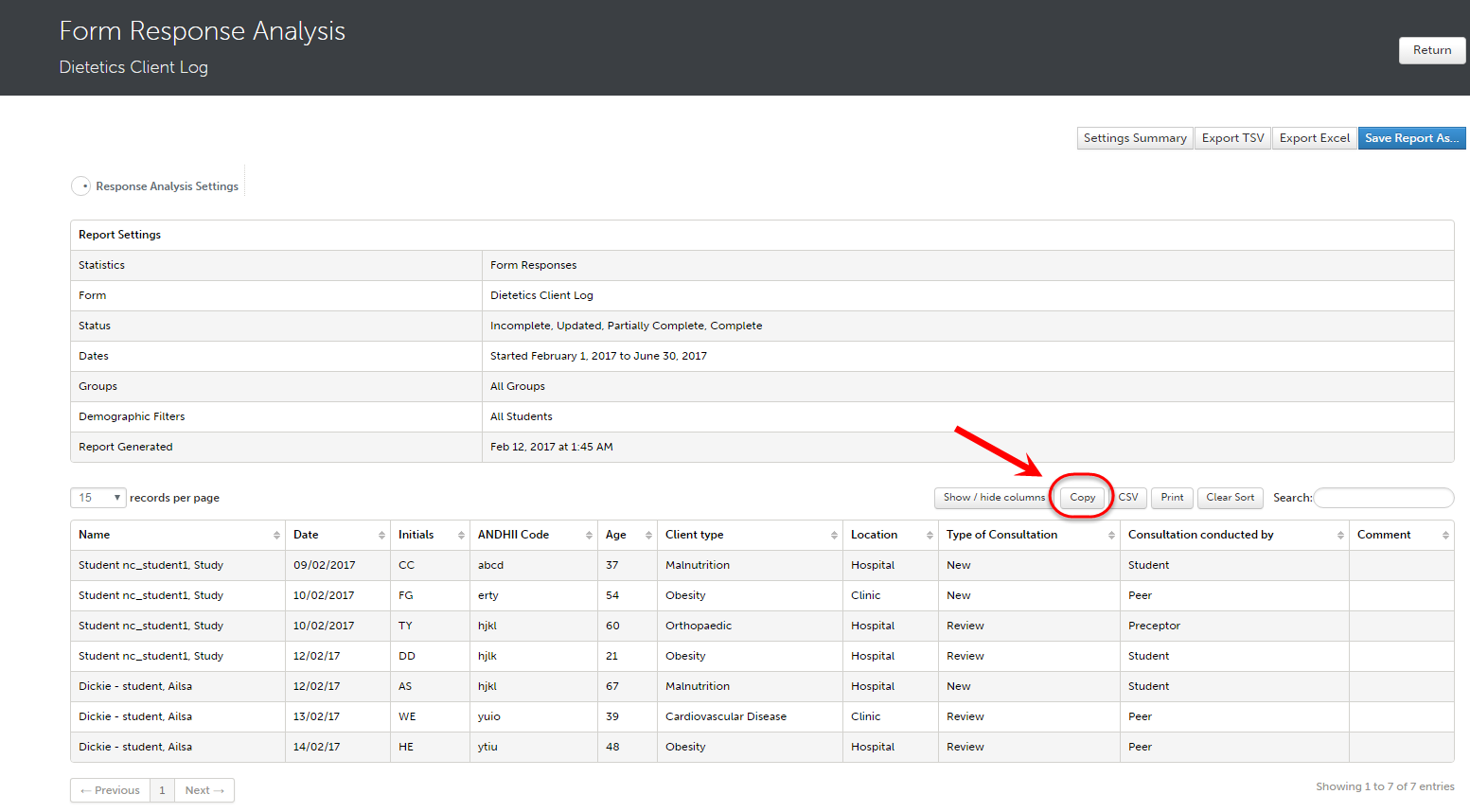Click 'All Students' settings value
The image size is (1470, 812).
point(522,416)
